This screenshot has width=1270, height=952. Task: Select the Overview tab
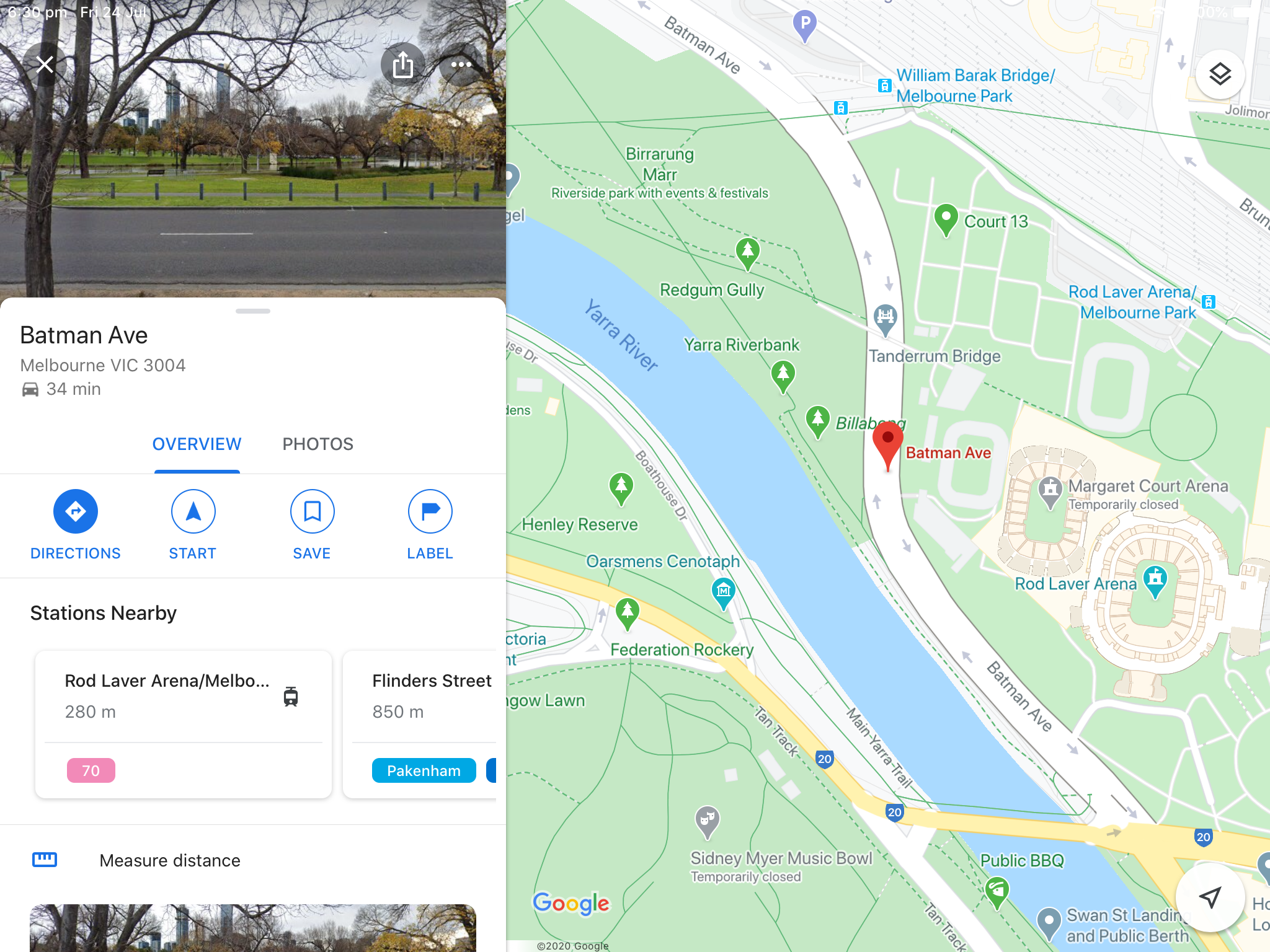(197, 444)
